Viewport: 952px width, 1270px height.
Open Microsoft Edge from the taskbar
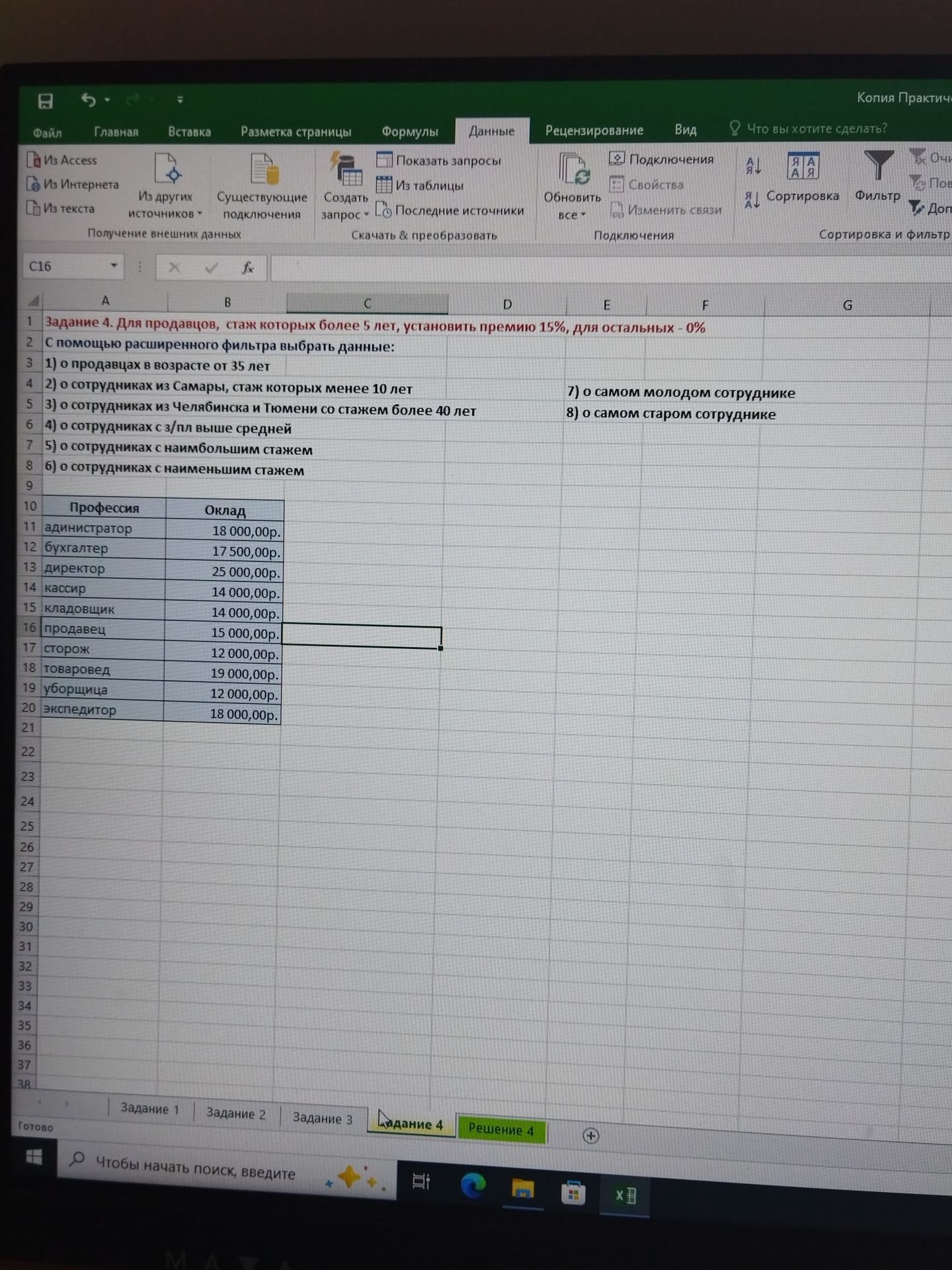pos(473,1185)
